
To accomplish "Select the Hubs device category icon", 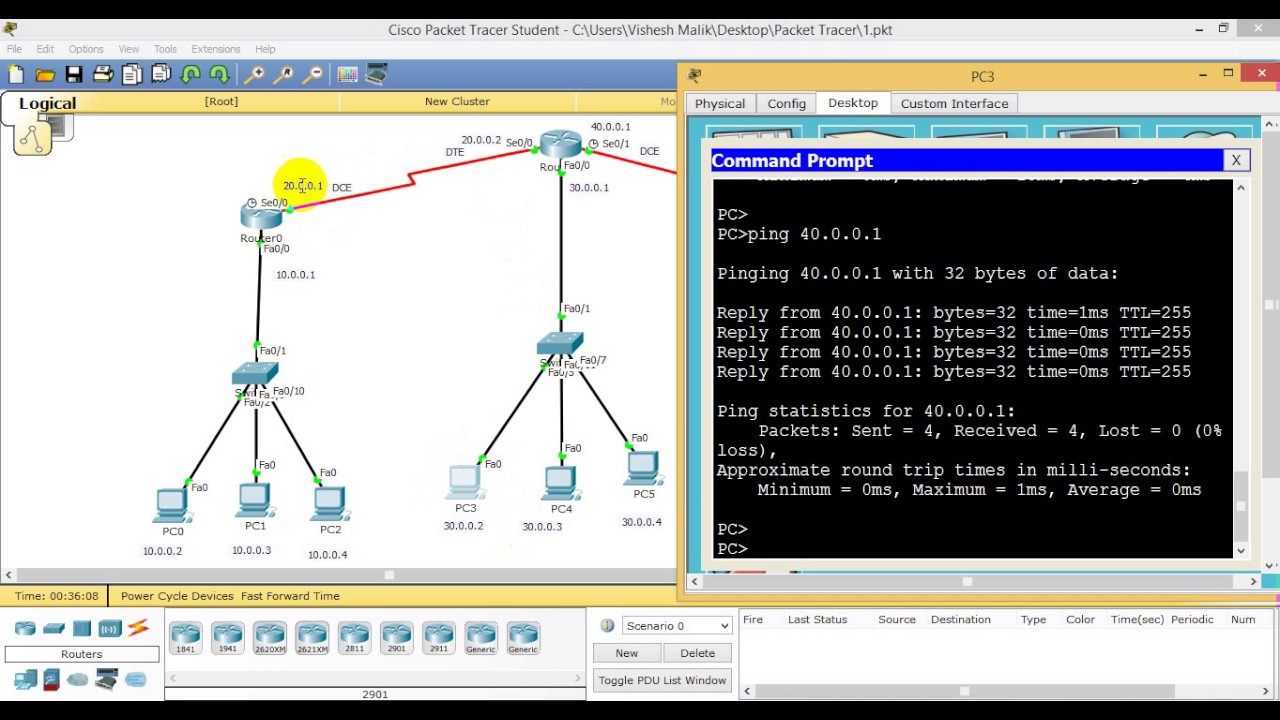I will tap(82, 628).
